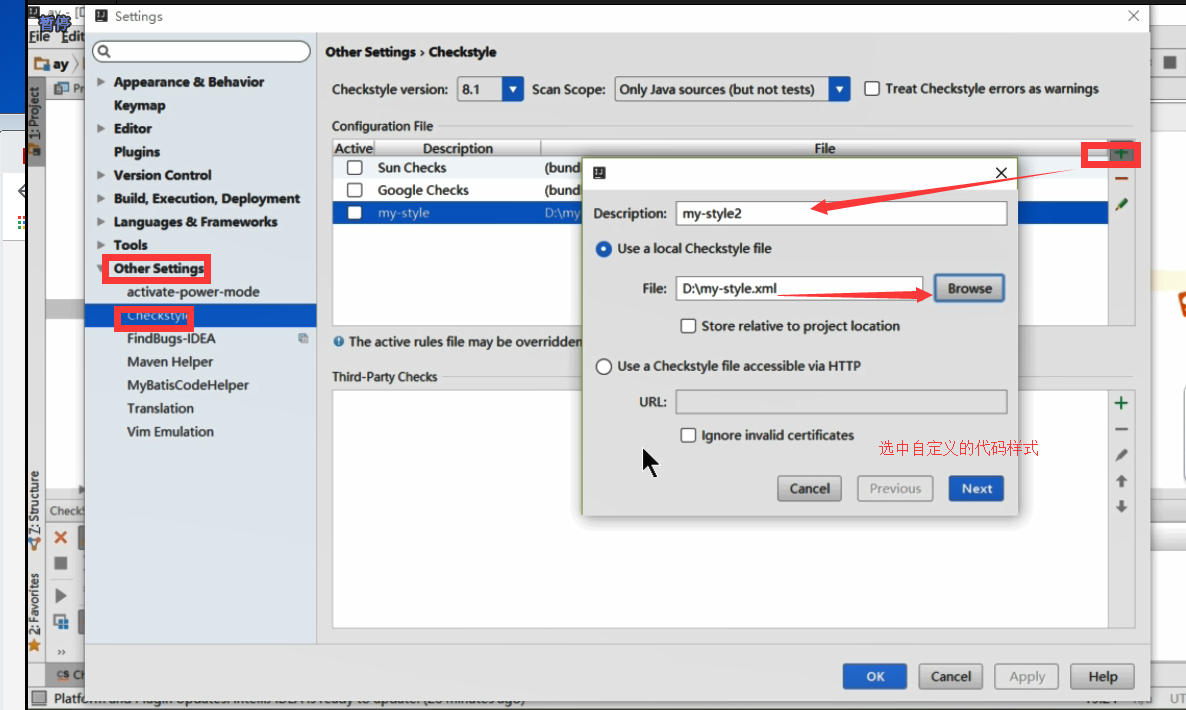
Task: Click the ay project folder icon
Action: [42, 64]
